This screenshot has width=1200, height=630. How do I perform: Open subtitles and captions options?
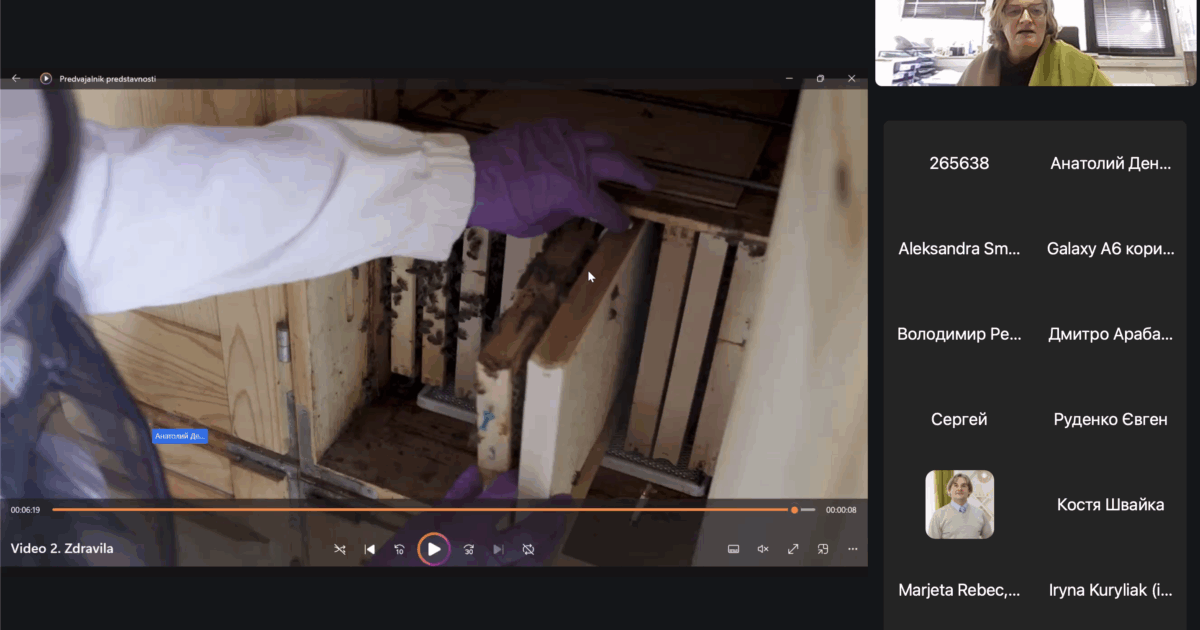pyautogui.click(x=733, y=549)
